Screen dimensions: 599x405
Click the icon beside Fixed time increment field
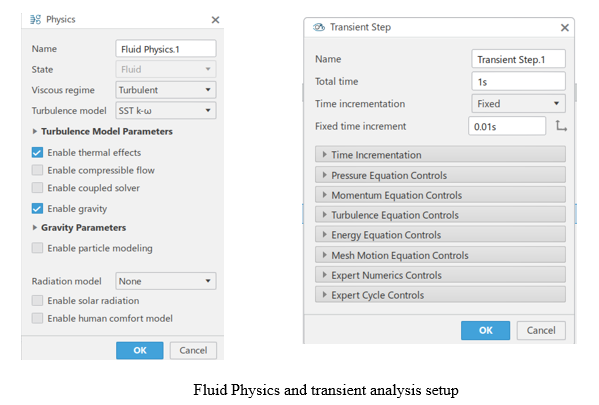[x=561, y=126]
